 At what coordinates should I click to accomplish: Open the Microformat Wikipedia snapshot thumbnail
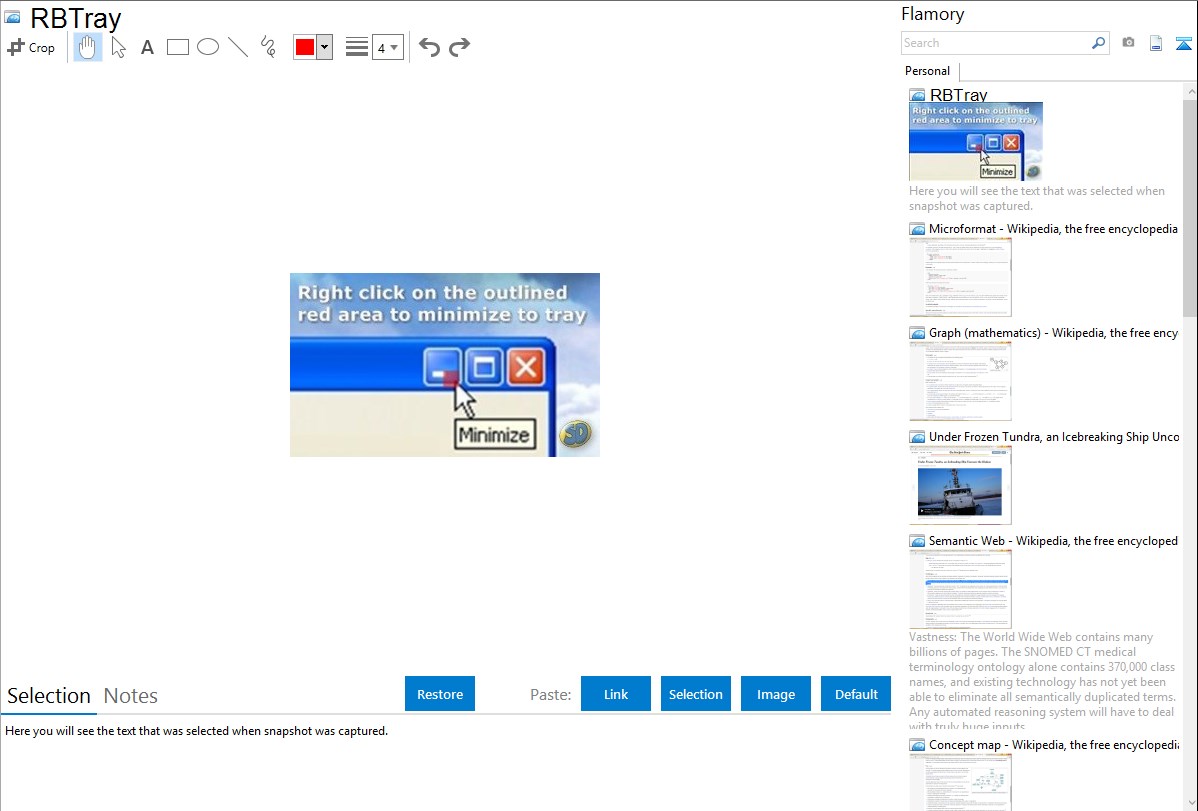[x=960, y=277]
